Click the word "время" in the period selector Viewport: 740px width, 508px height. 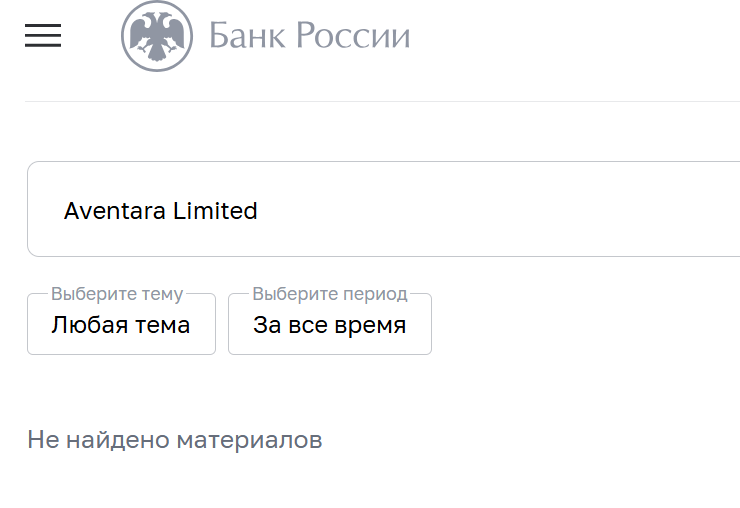[x=370, y=326]
